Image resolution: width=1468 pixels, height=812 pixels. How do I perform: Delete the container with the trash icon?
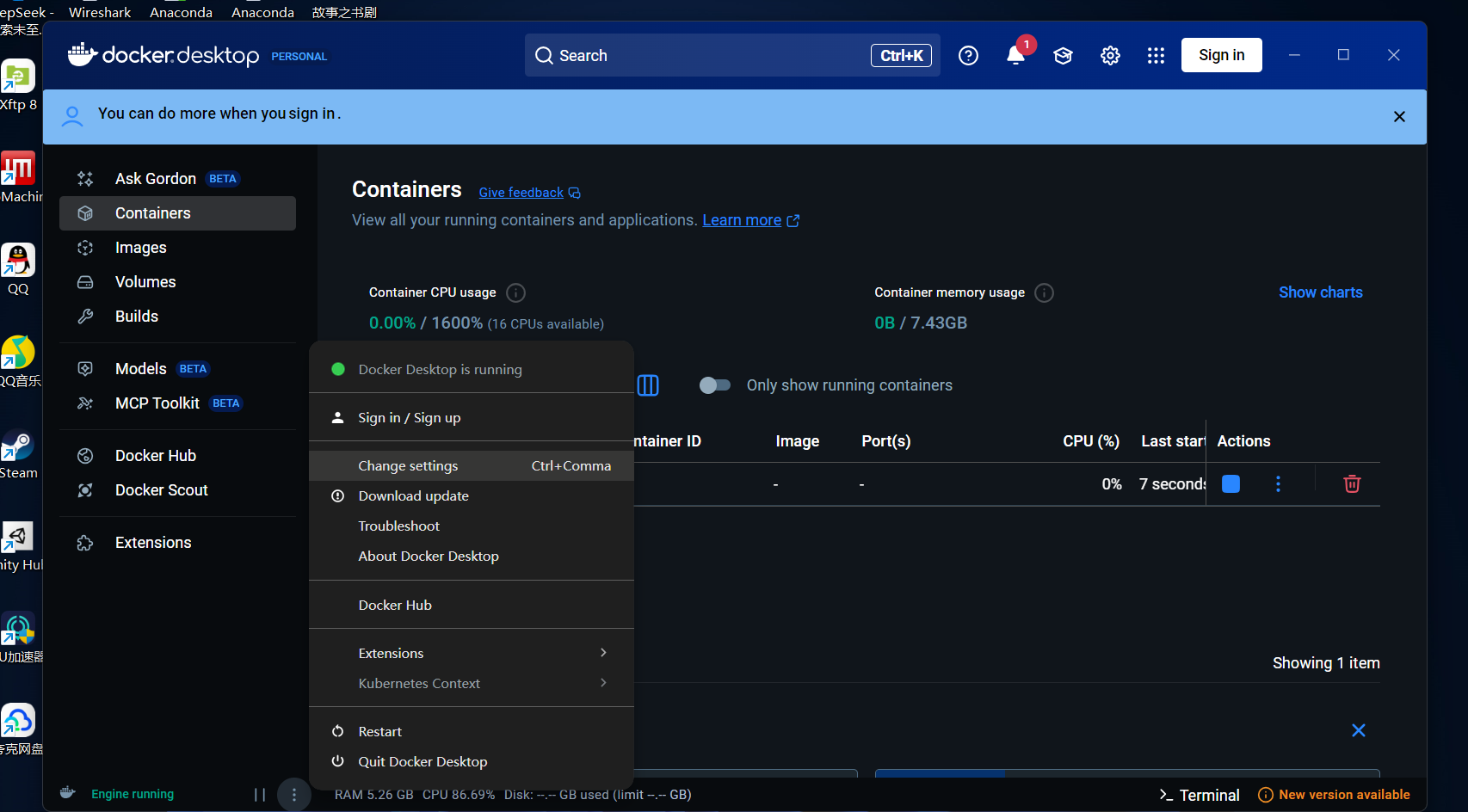click(x=1352, y=484)
